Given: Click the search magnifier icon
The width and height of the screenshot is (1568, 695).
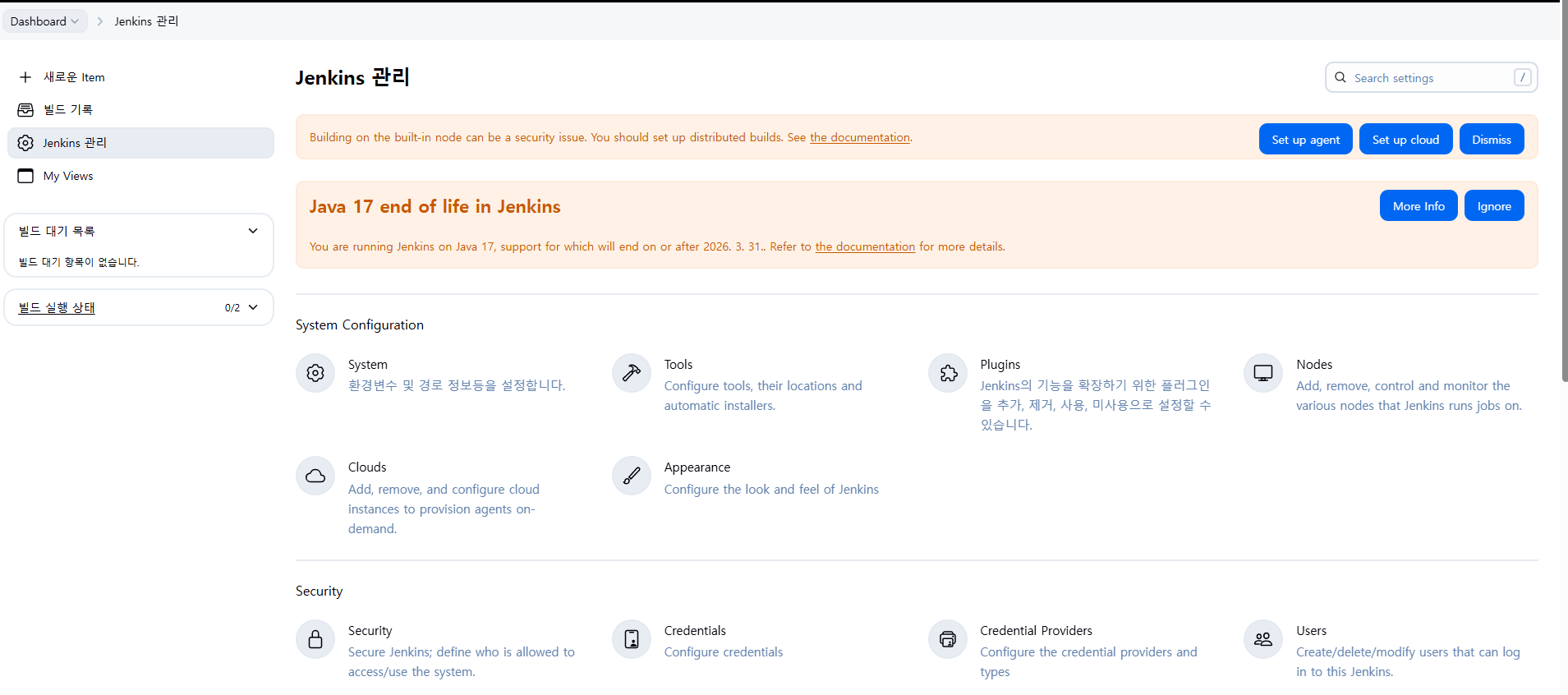Looking at the screenshot, I should 1340,77.
